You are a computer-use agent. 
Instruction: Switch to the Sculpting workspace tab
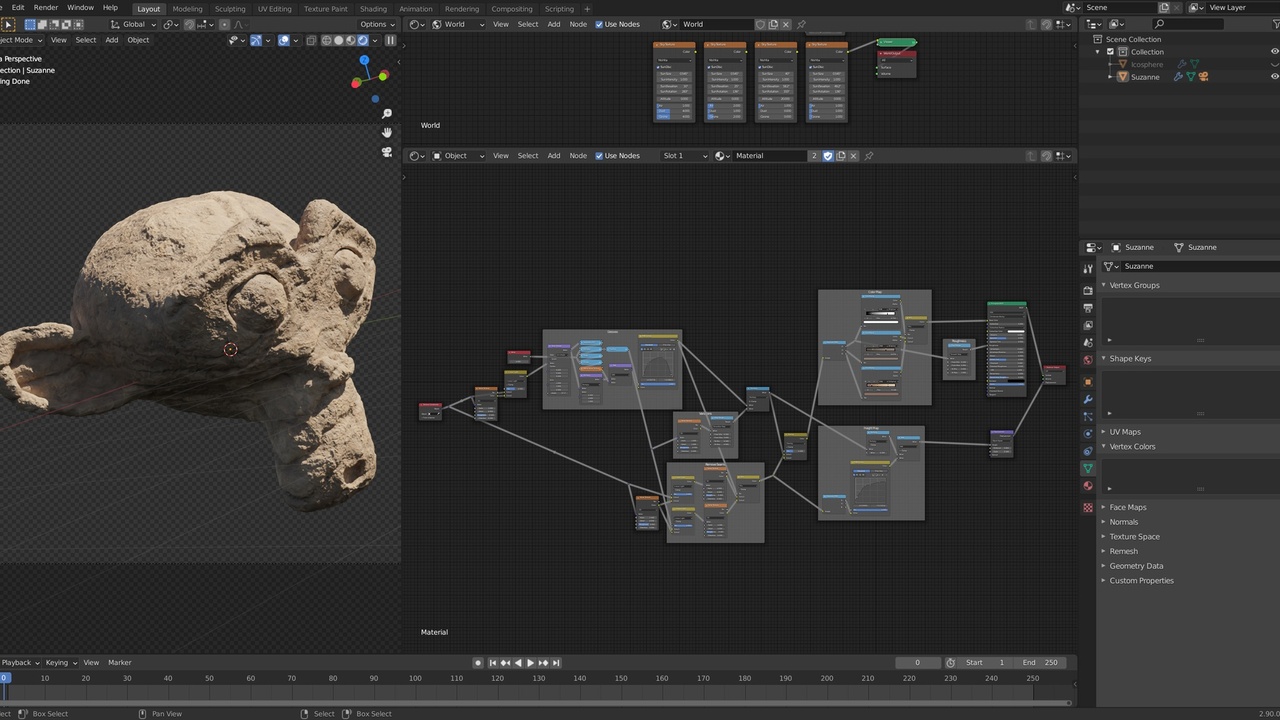click(230, 9)
